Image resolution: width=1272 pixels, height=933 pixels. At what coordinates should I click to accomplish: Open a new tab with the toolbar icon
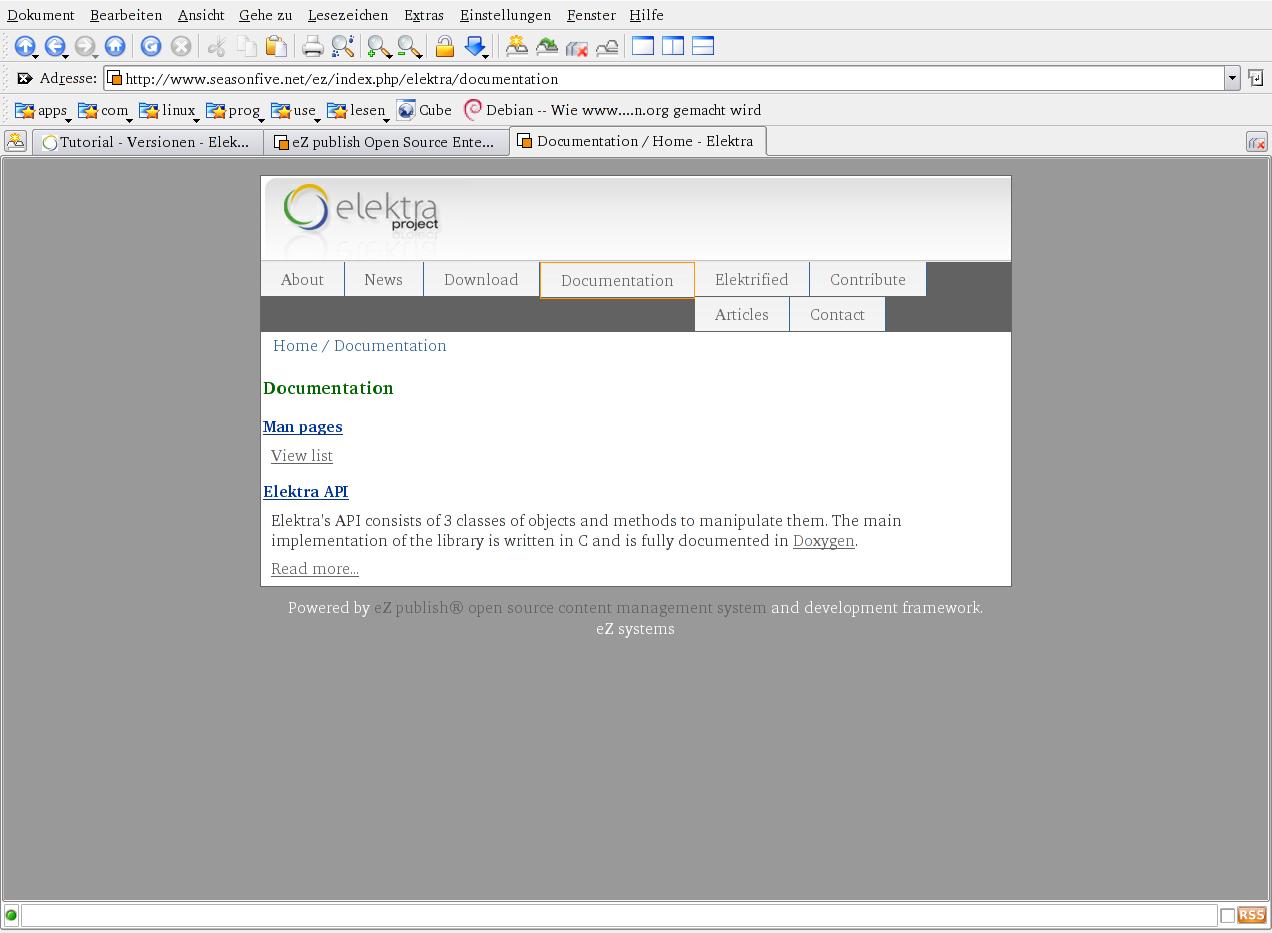[x=517, y=46]
